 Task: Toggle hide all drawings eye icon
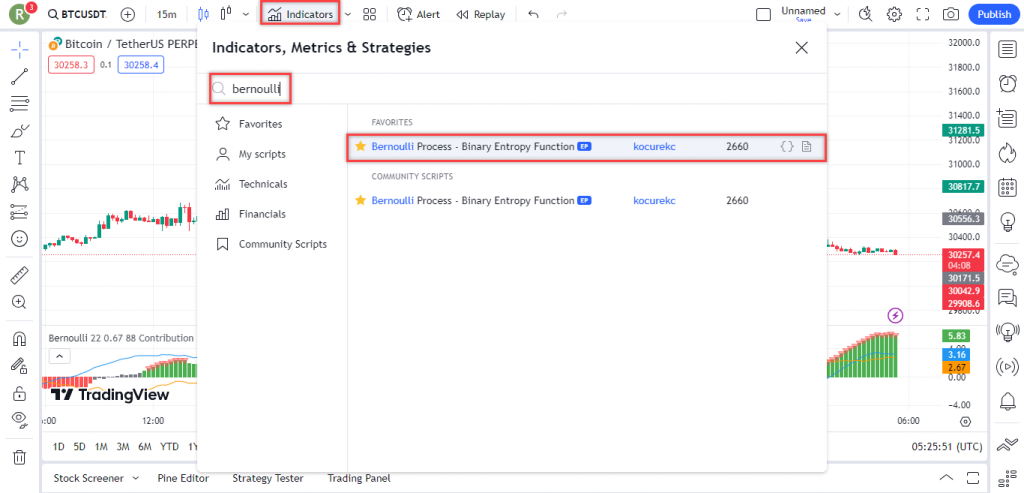pyautogui.click(x=20, y=420)
